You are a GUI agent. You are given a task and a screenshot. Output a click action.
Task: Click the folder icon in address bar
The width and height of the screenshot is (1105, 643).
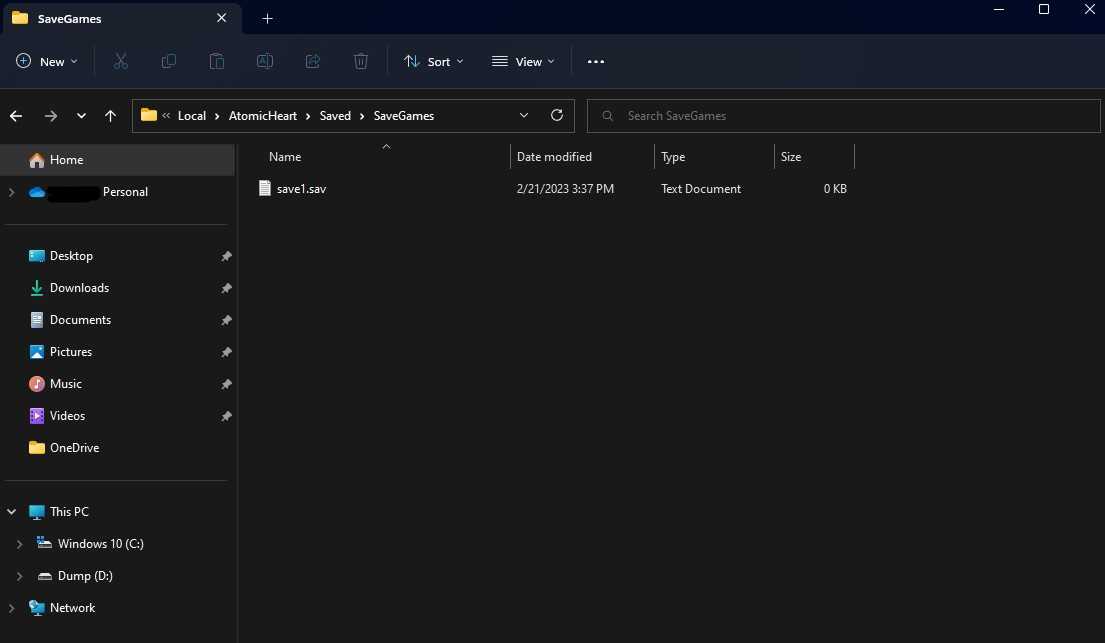[148, 115]
